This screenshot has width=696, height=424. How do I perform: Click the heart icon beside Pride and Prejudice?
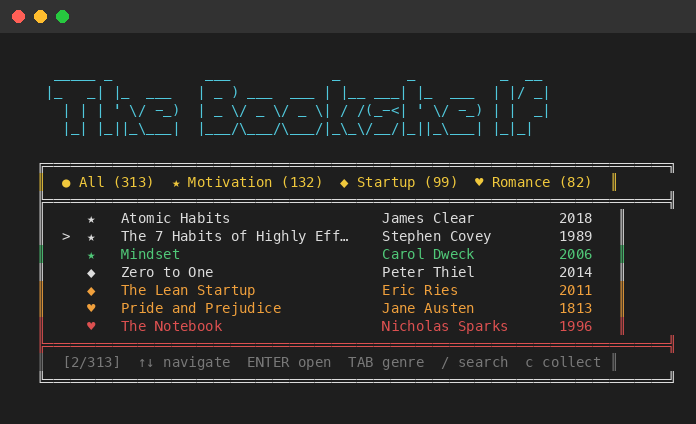[91, 308]
